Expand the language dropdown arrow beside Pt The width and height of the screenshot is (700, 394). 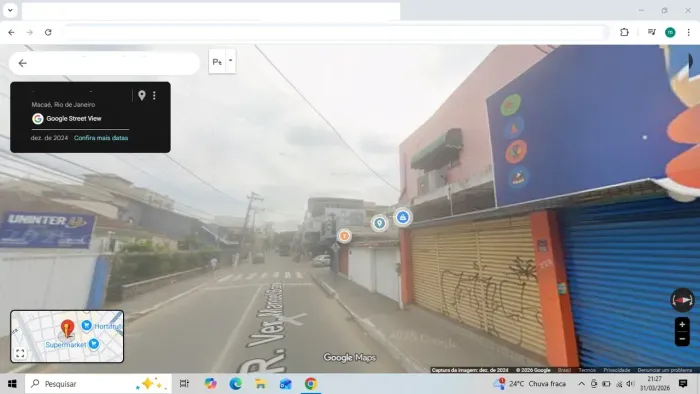(230, 61)
